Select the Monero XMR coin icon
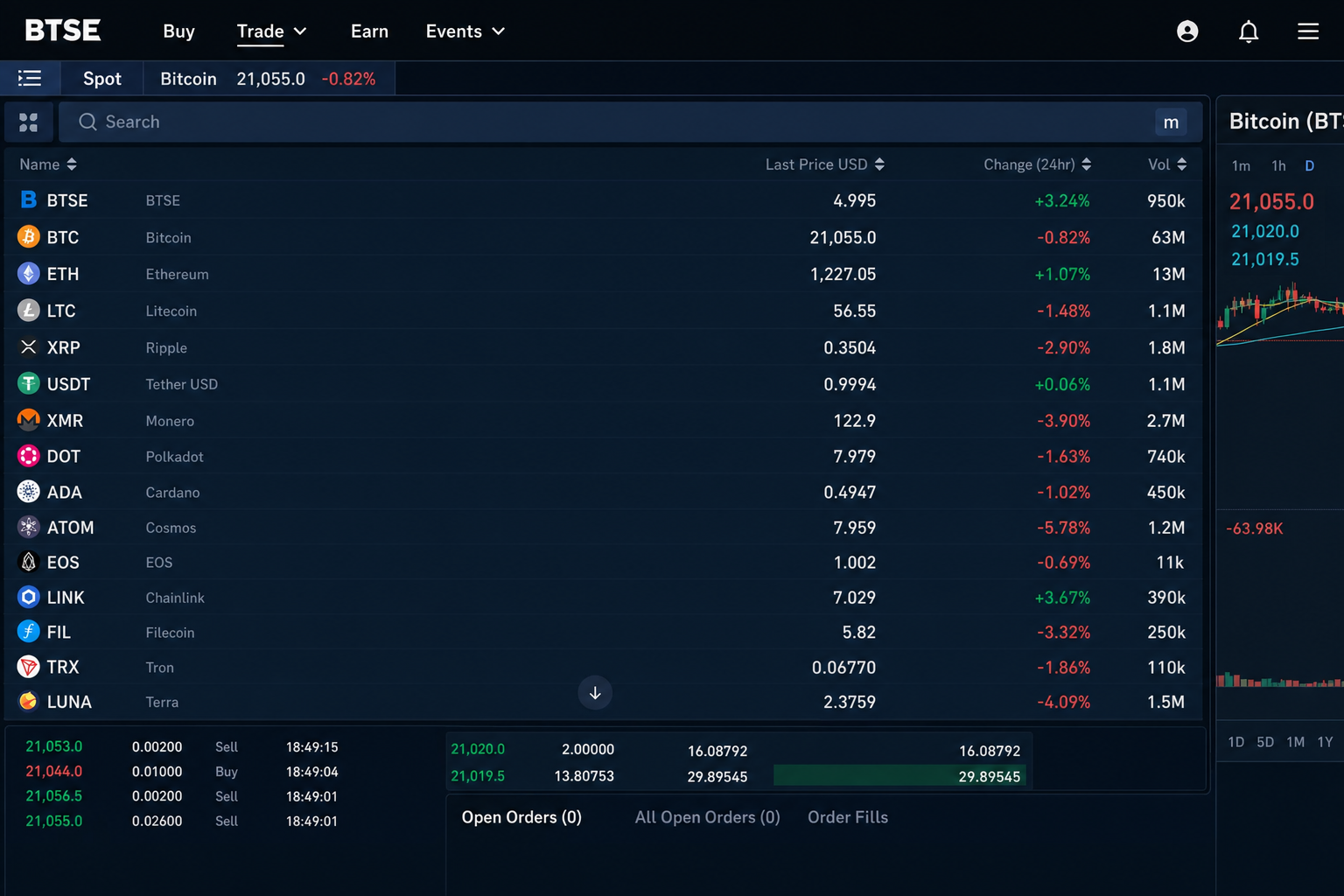 tap(29, 420)
